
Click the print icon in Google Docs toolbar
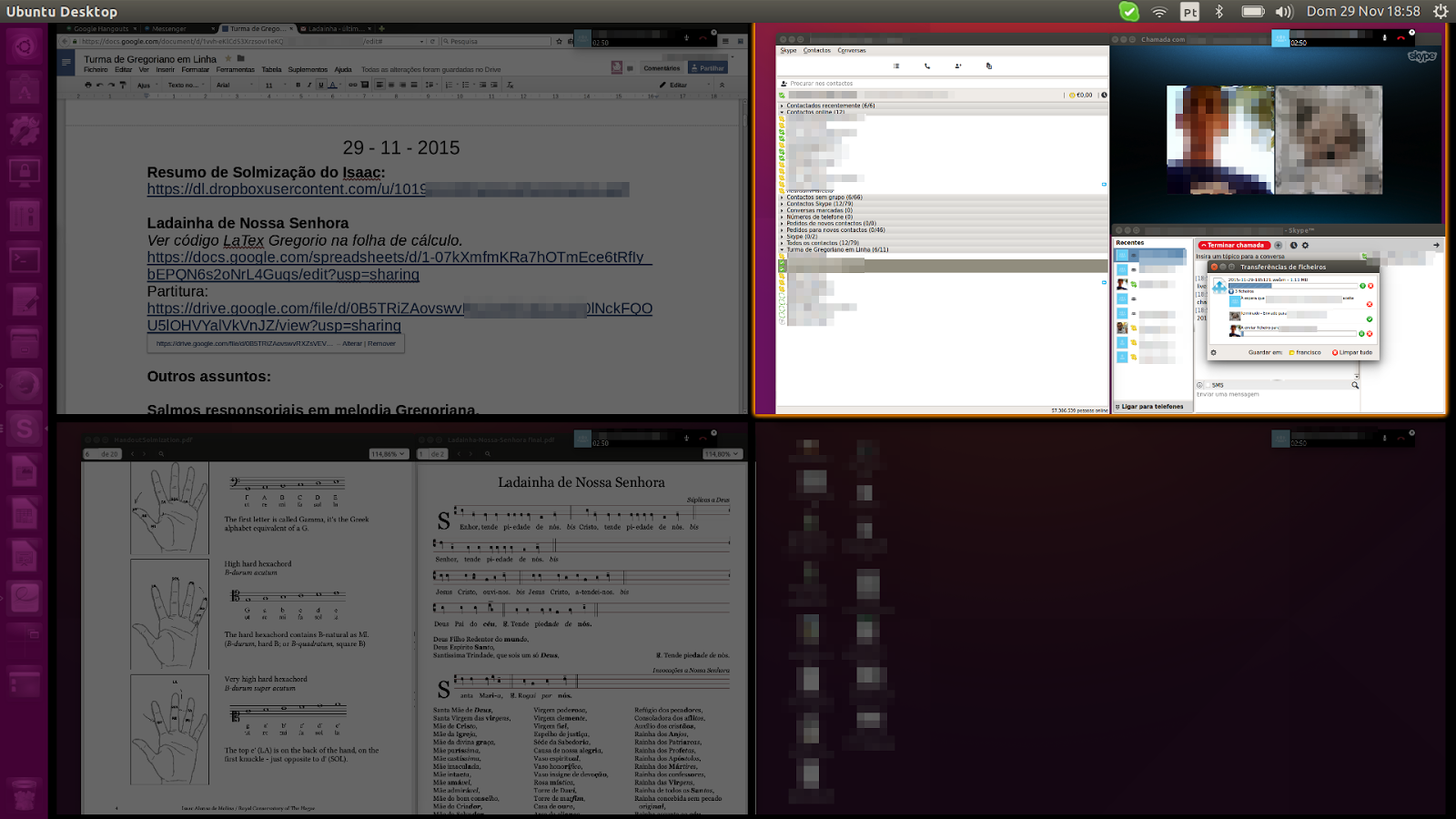[x=88, y=85]
